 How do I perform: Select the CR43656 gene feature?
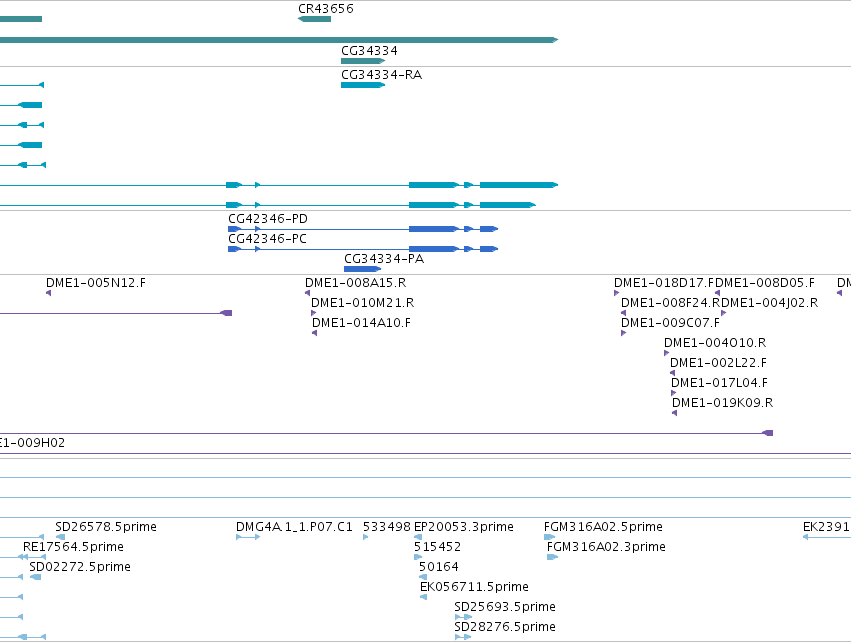tap(314, 19)
